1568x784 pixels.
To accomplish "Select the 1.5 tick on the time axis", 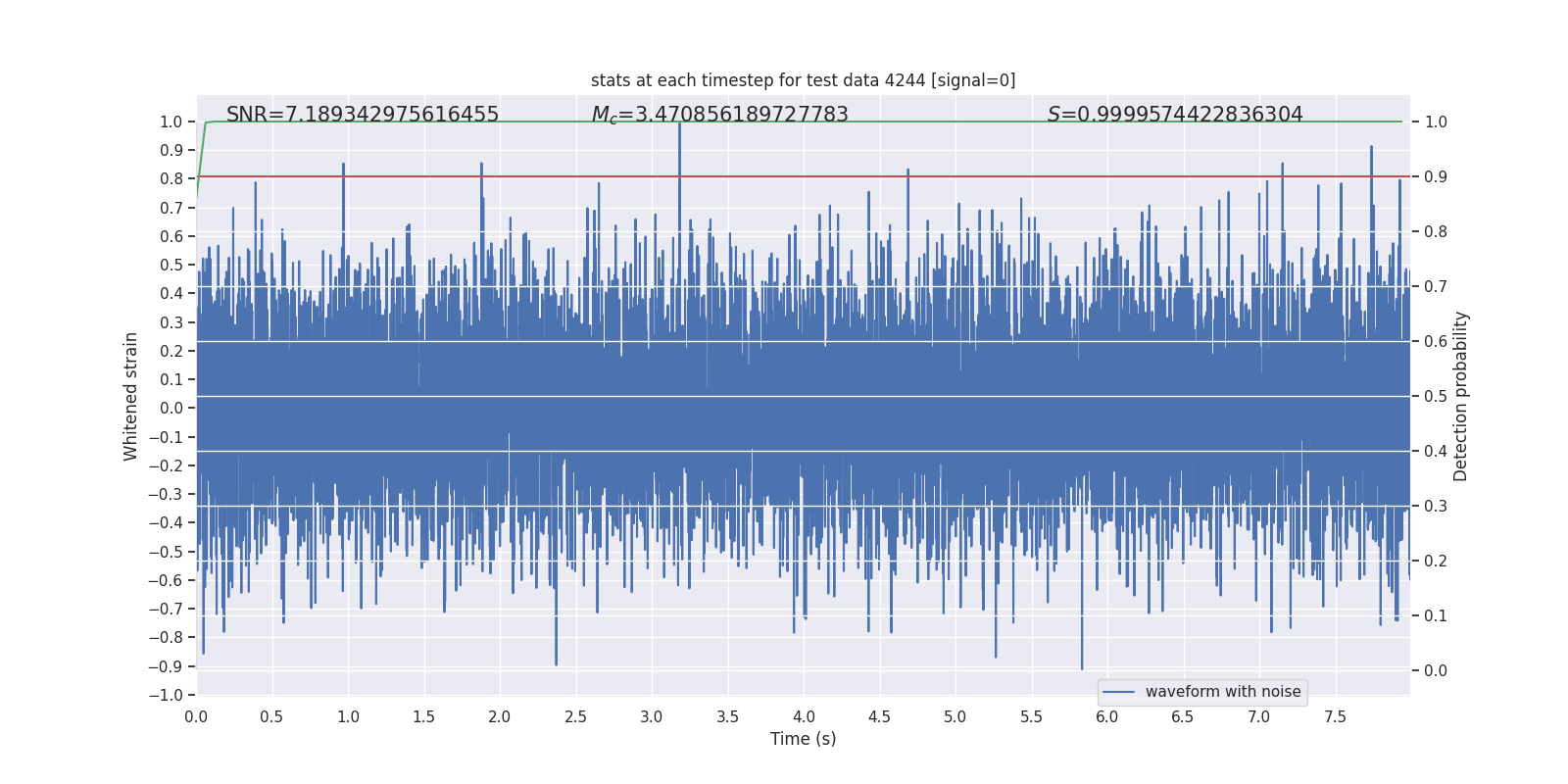I will point(423,717).
